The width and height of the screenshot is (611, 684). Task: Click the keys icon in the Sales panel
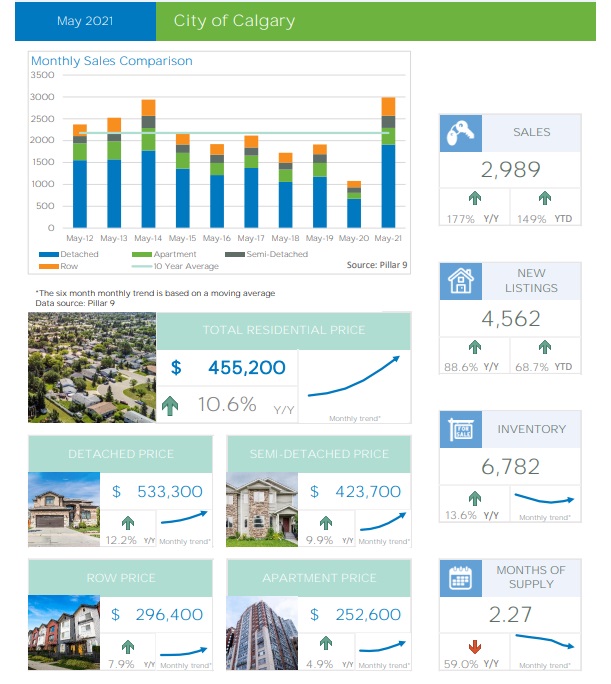(461, 133)
